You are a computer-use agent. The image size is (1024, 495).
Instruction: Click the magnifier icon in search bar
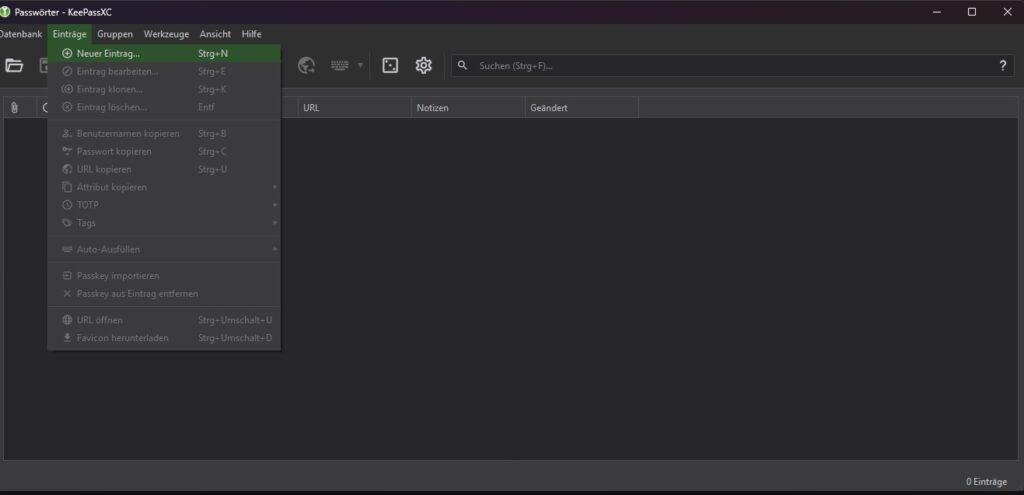click(462, 65)
